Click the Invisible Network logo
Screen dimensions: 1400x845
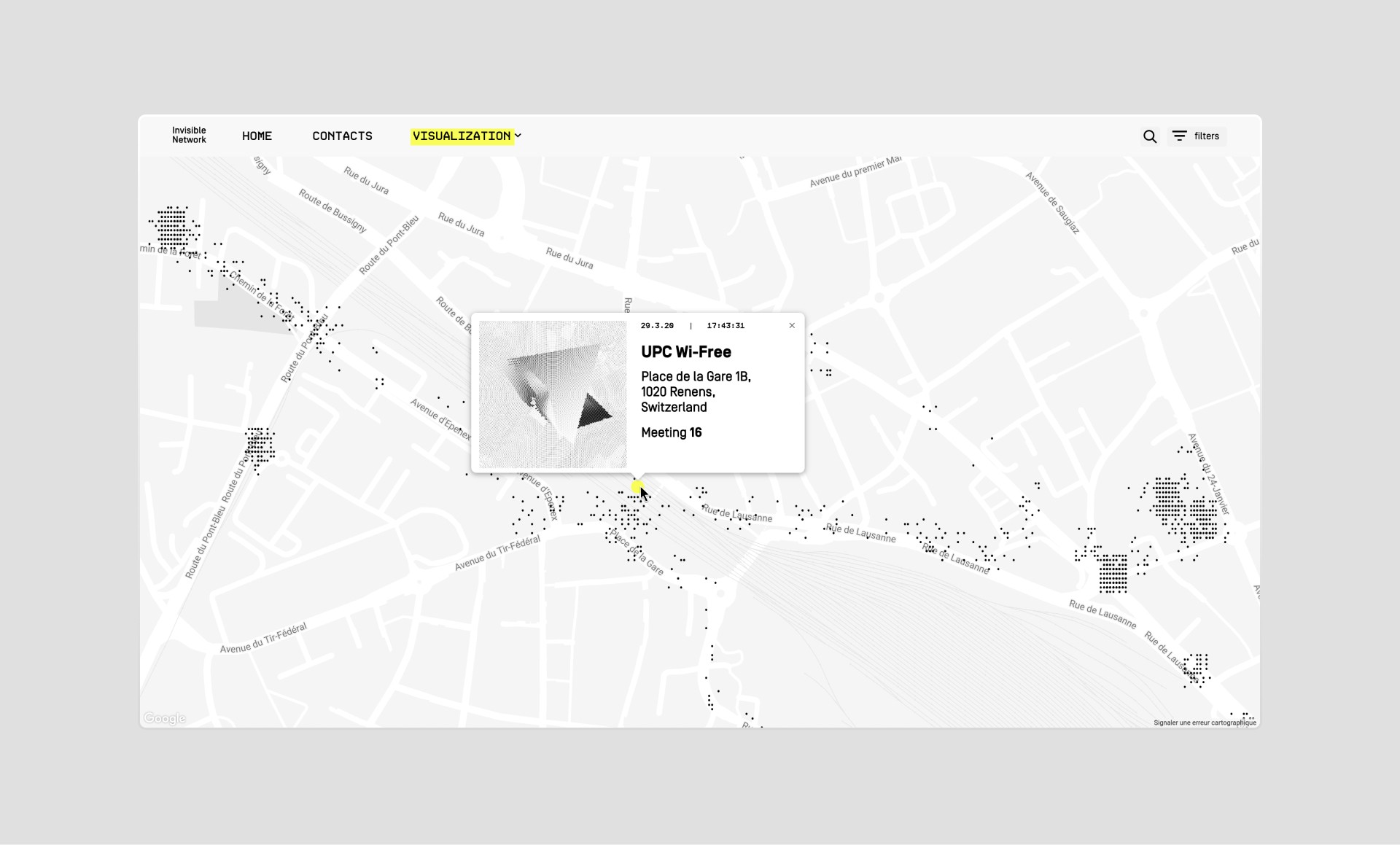pyautogui.click(x=189, y=136)
